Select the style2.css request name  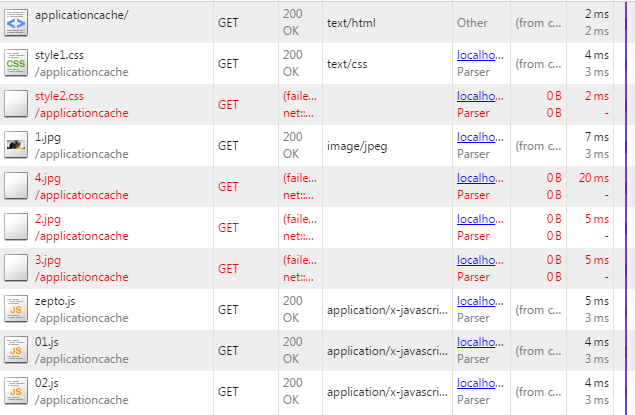[x=59, y=96]
